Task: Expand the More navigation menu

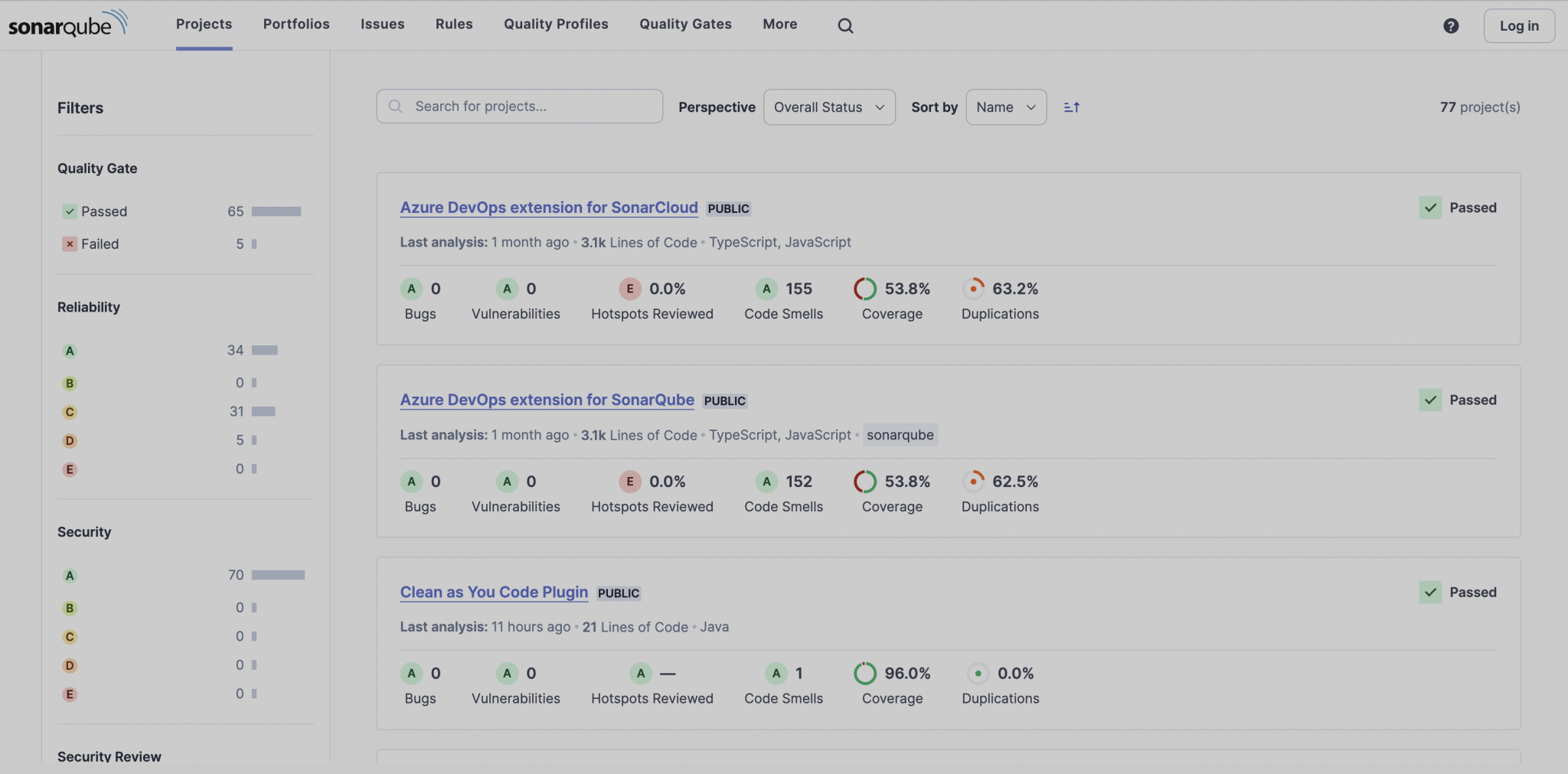Action: pyautogui.click(x=779, y=24)
